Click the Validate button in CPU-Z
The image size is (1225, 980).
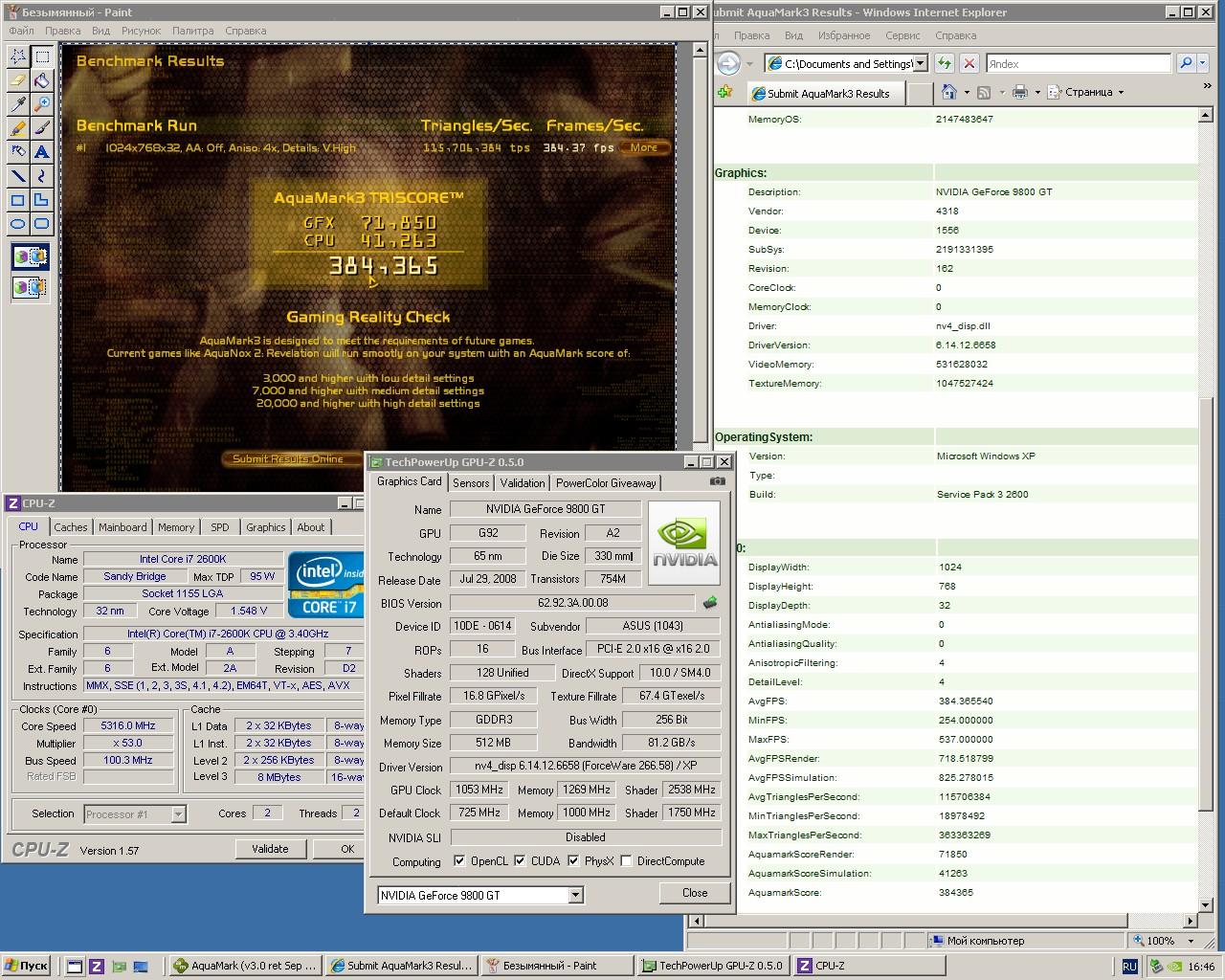[x=270, y=849]
